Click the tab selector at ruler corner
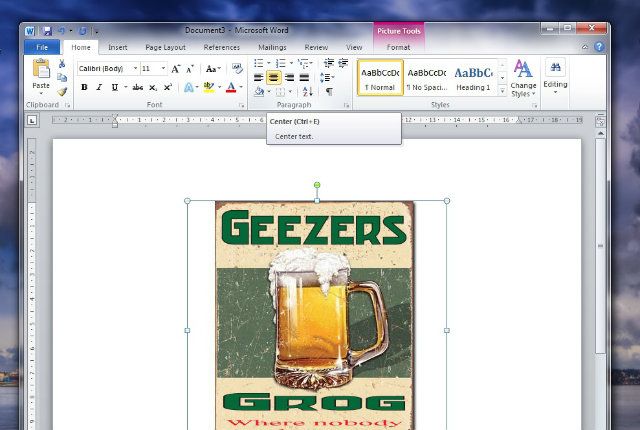Viewport: 640px width, 430px height. coord(32,120)
